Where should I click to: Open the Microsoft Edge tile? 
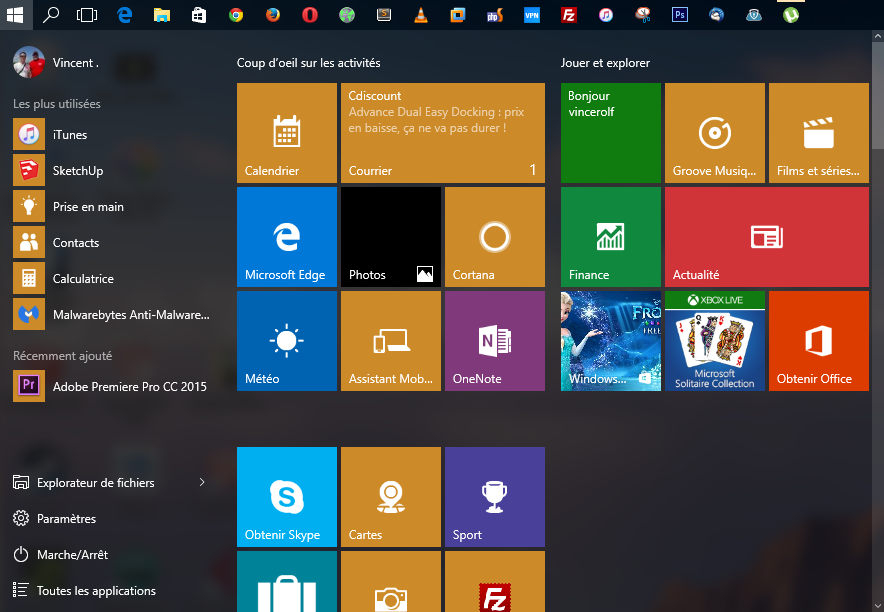[286, 237]
